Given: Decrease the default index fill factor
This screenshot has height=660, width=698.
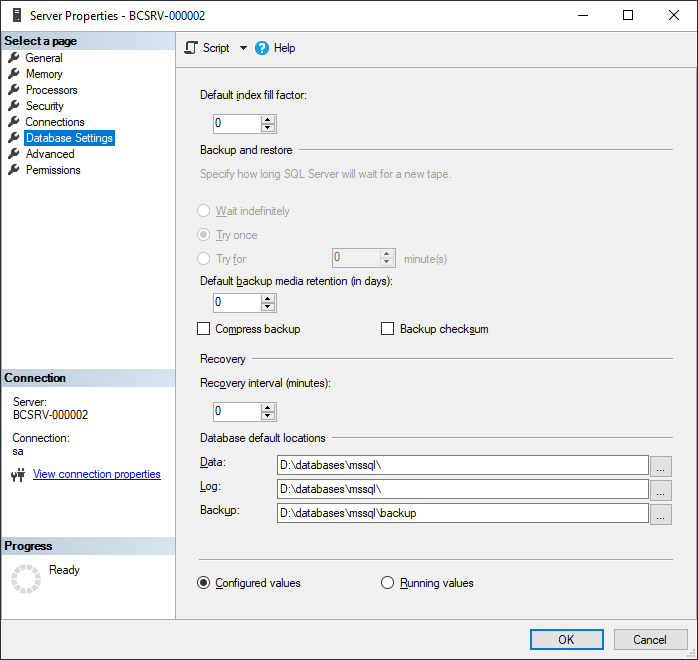Looking at the screenshot, I should 268,128.
